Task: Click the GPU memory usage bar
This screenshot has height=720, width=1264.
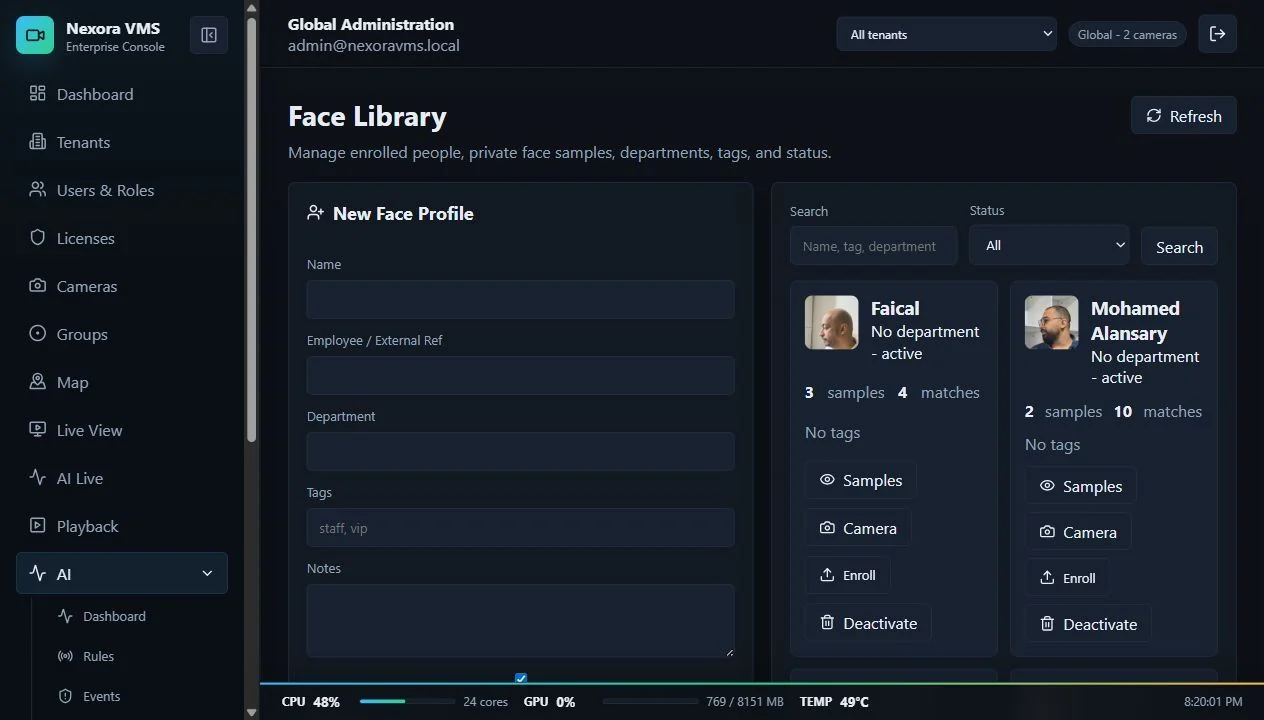Action: [x=649, y=702]
